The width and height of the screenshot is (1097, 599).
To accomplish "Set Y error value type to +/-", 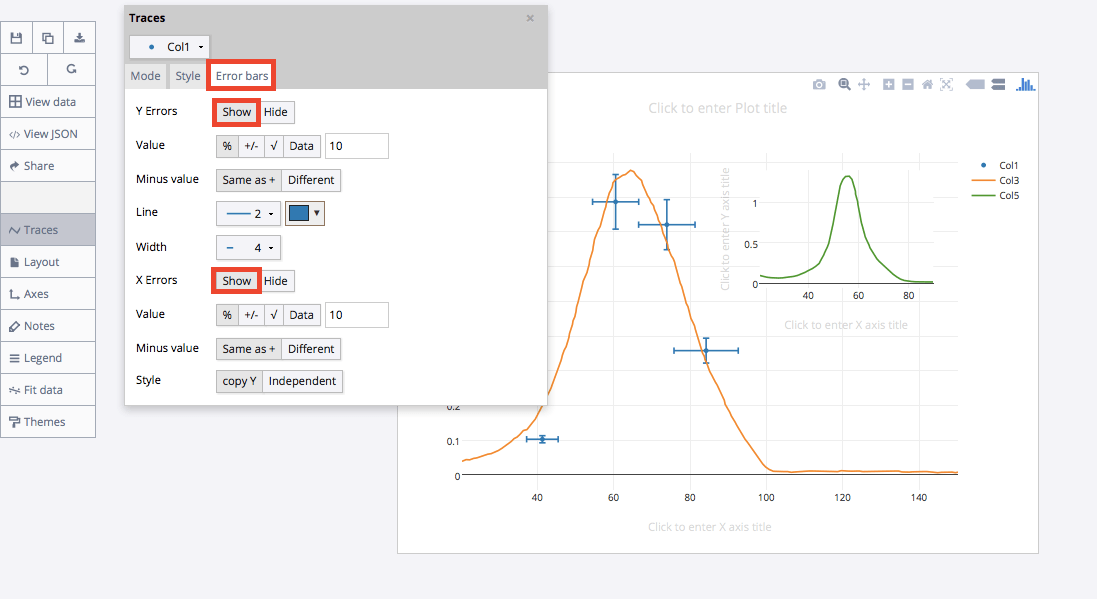I will point(251,146).
